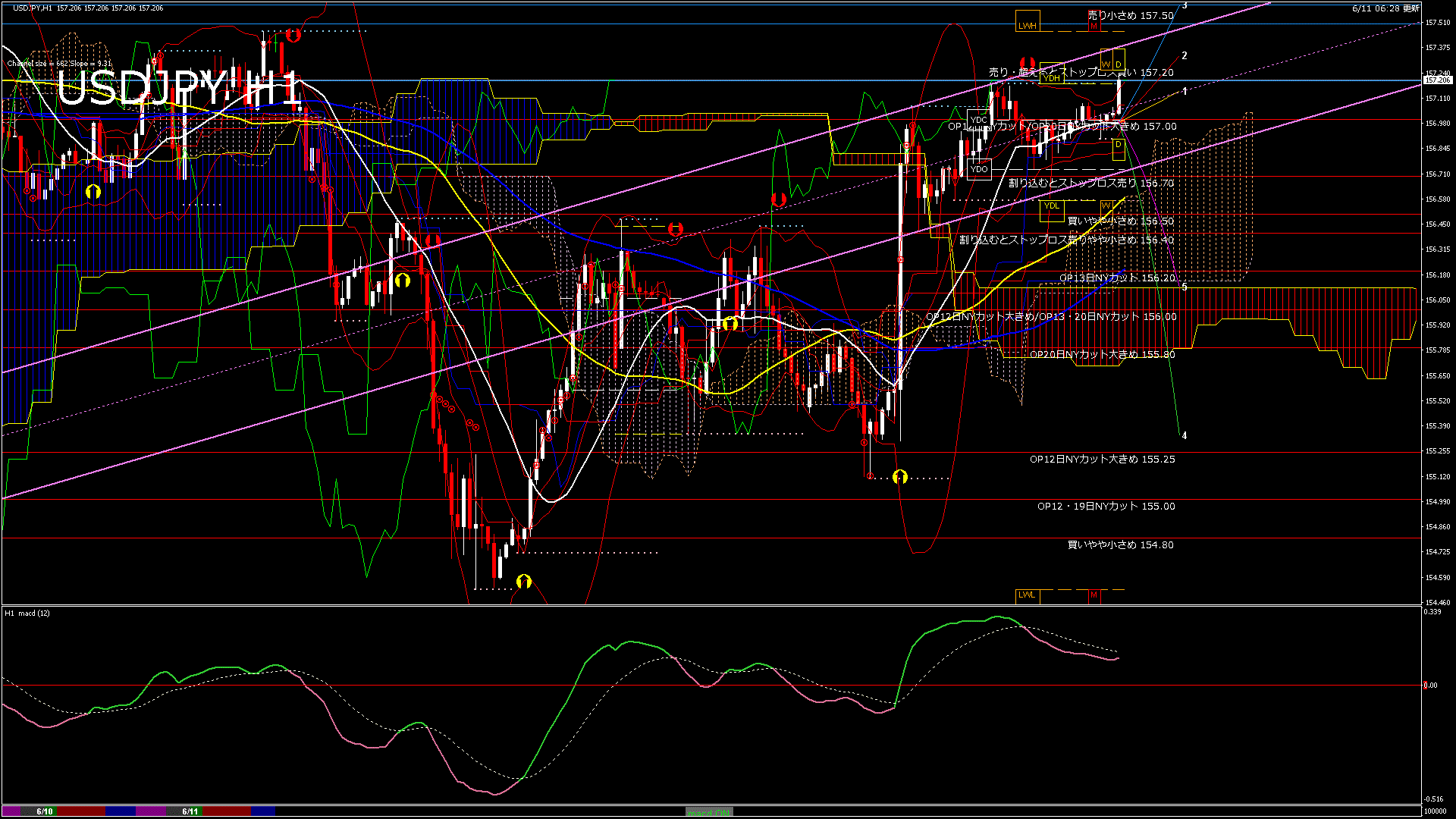Select the YDC yesterday-close white box
Image resolution: width=1456 pixels, height=819 pixels.
click(979, 120)
